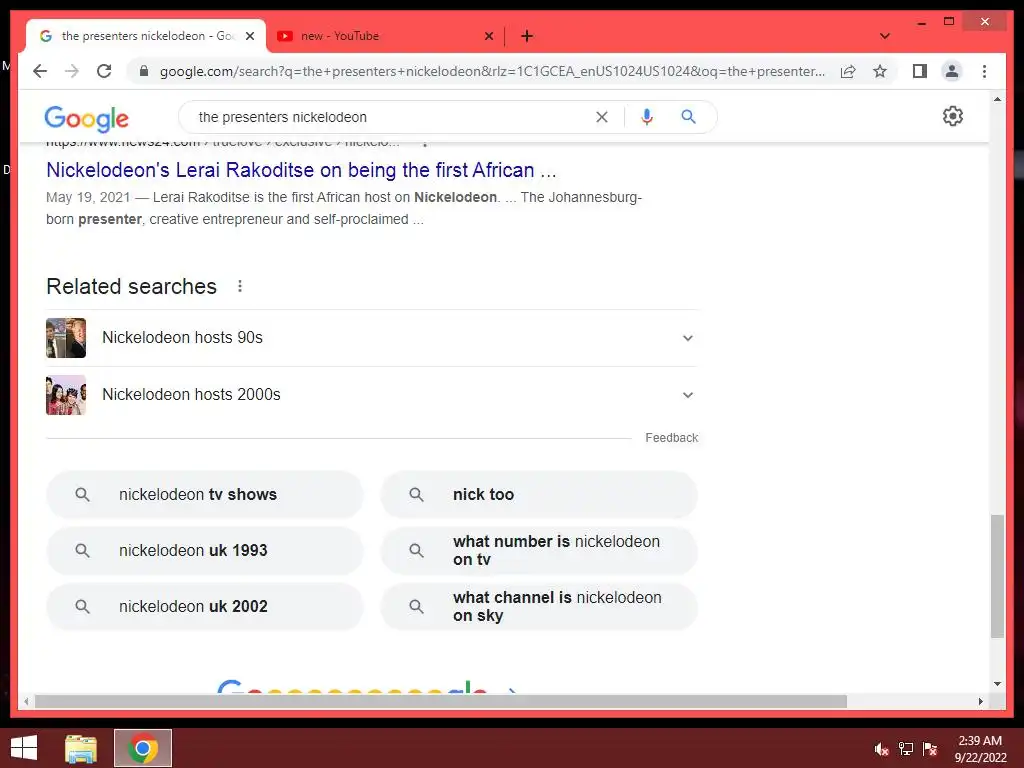1024x768 pixels.
Task: Click the padlock site info icon
Action: click(144, 71)
